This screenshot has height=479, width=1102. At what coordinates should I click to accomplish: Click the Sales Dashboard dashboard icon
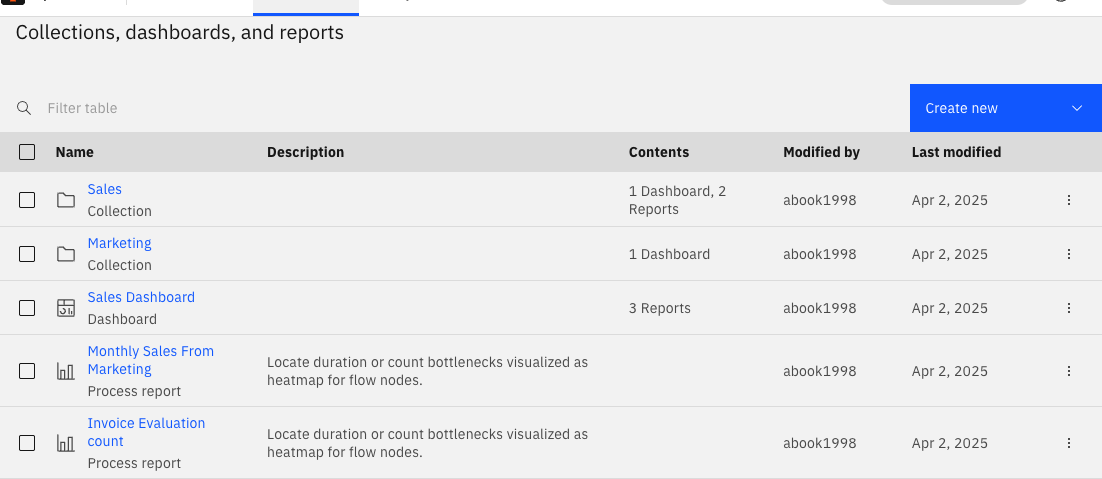[x=66, y=308]
